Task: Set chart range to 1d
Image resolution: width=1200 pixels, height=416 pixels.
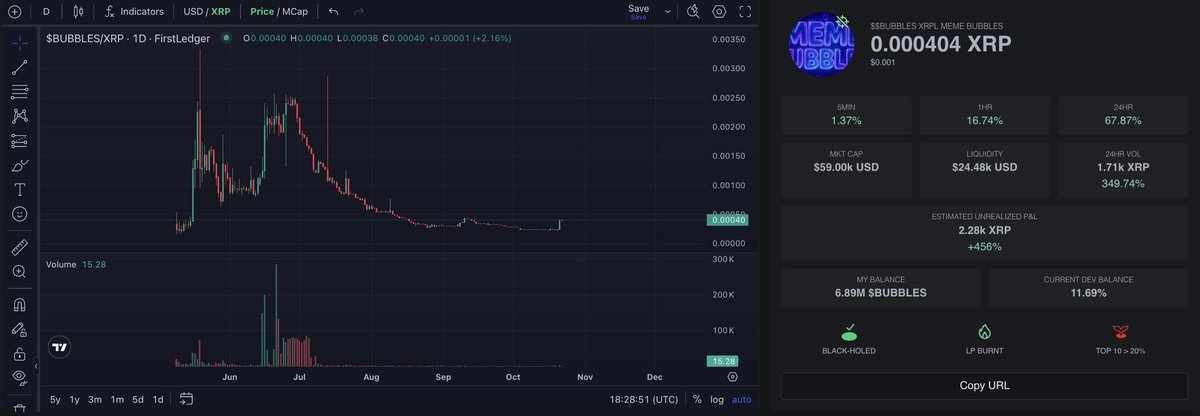Action: [x=158, y=400]
